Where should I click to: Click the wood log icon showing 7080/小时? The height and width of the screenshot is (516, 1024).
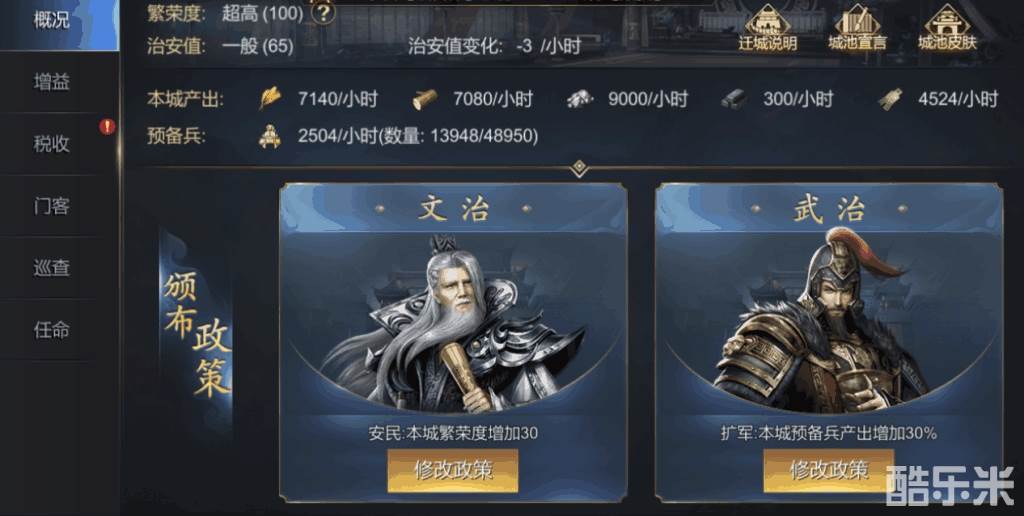[x=425, y=99]
